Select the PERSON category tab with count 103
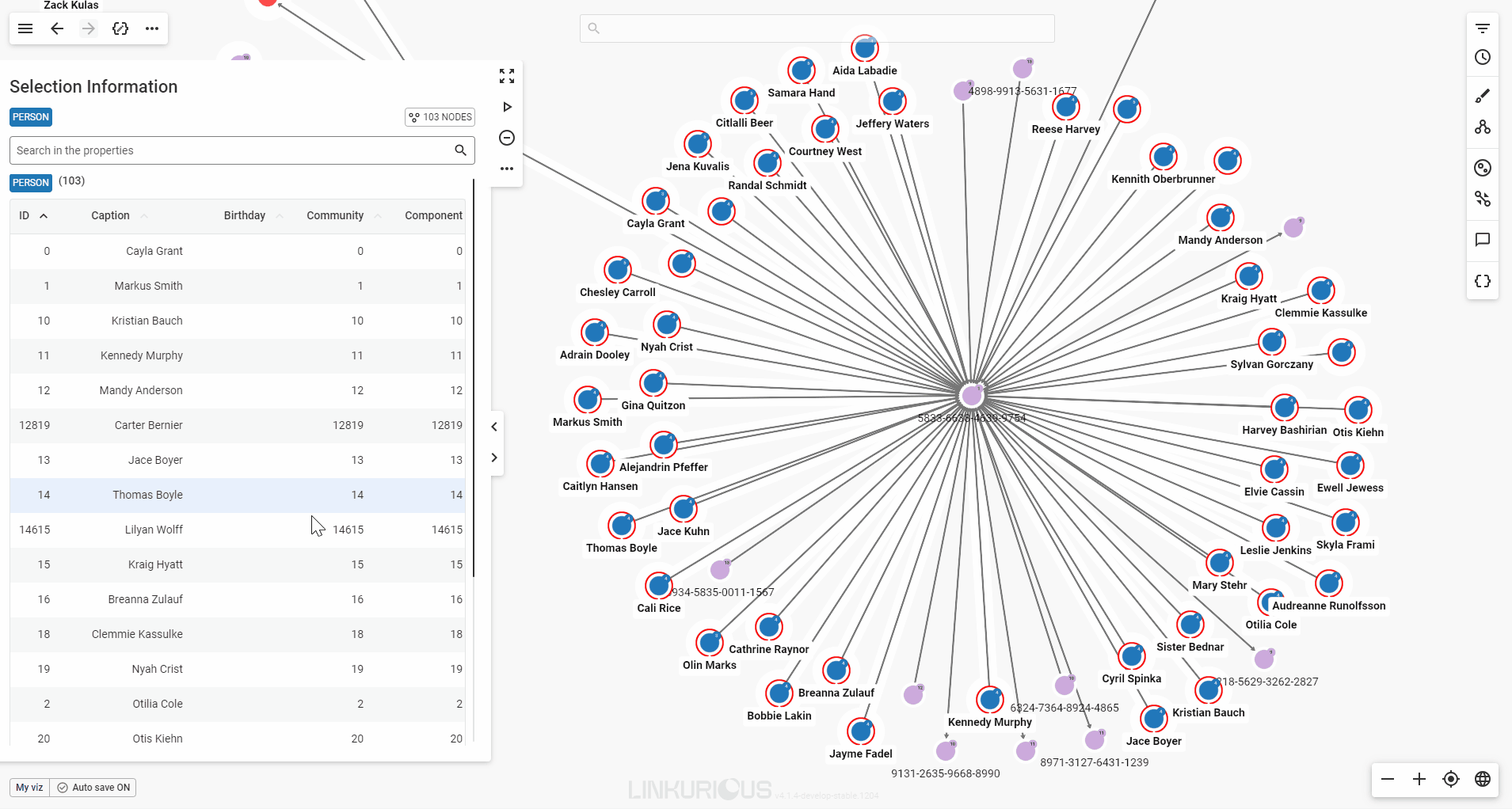This screenshot has width=1512, height=809. [x=31, y=182]
